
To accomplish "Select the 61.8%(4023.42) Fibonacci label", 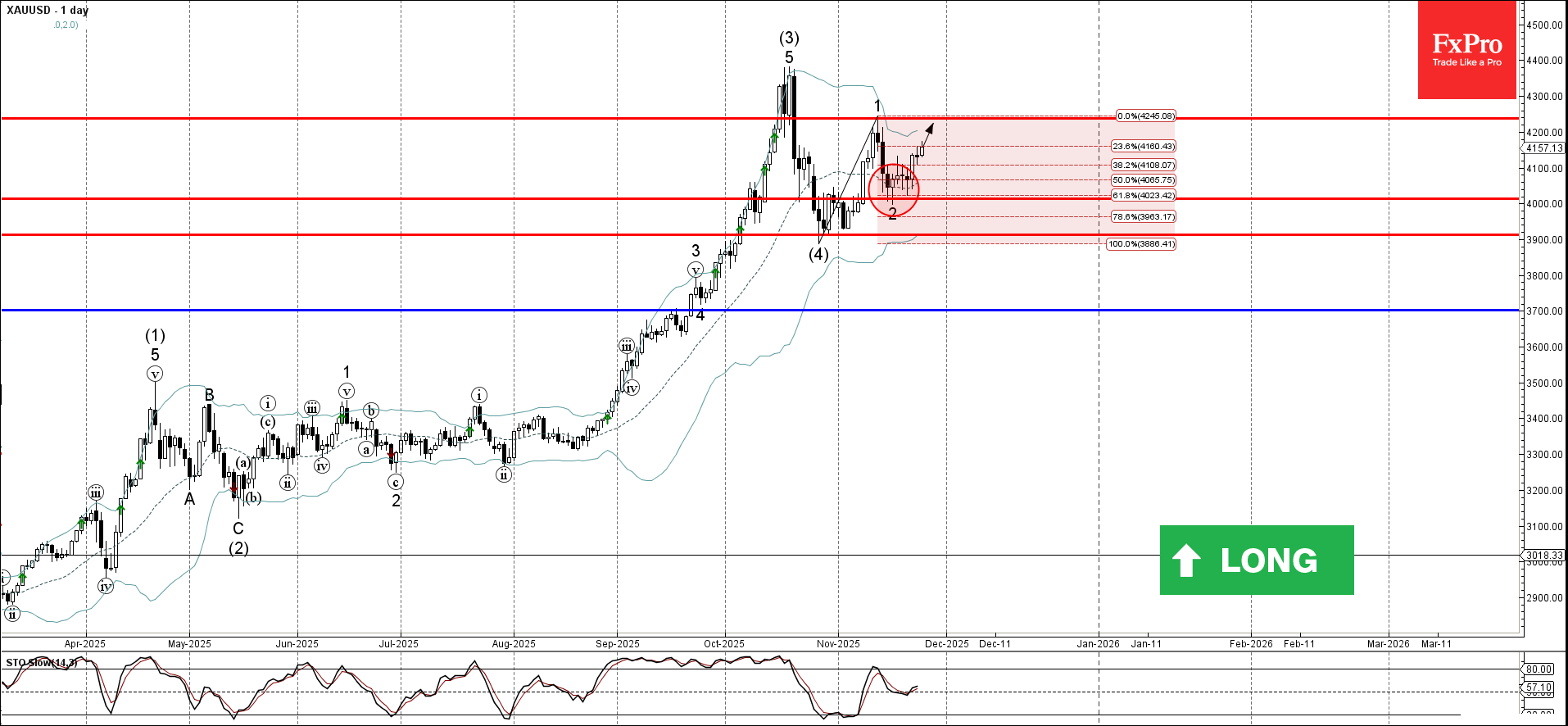I will click(1143, 196).
